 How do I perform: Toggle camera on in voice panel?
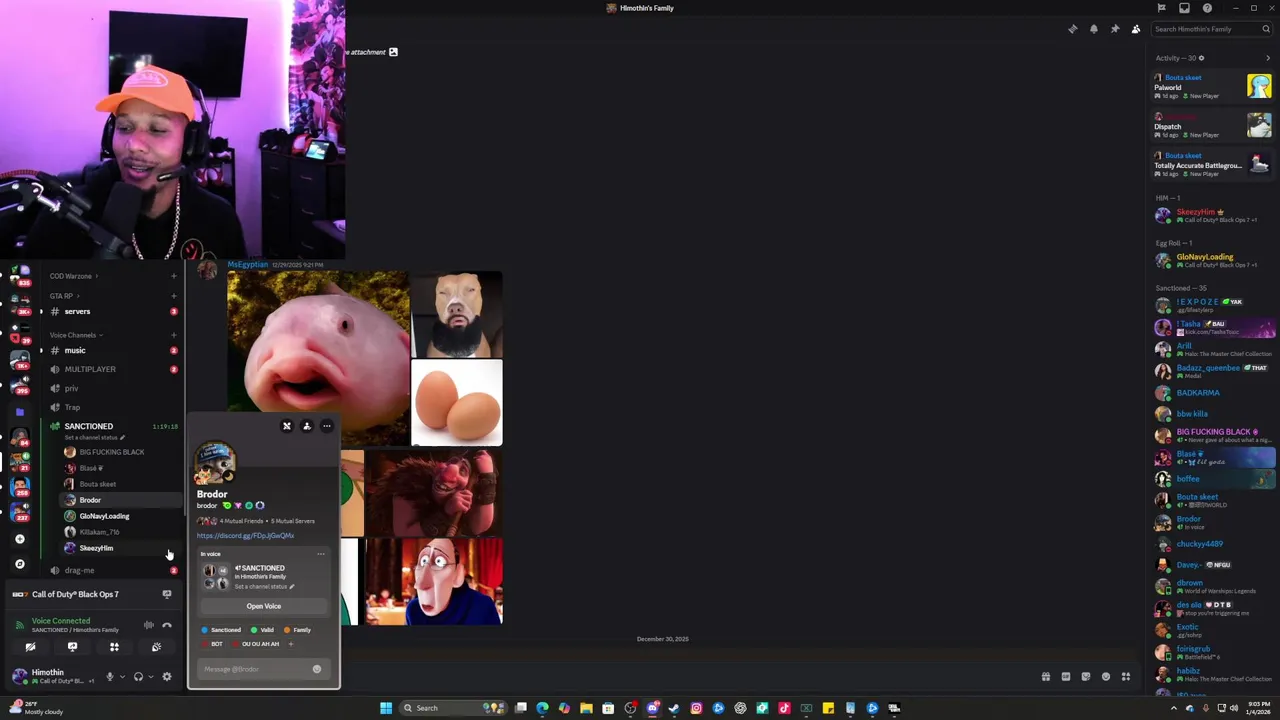pos(30,647)
